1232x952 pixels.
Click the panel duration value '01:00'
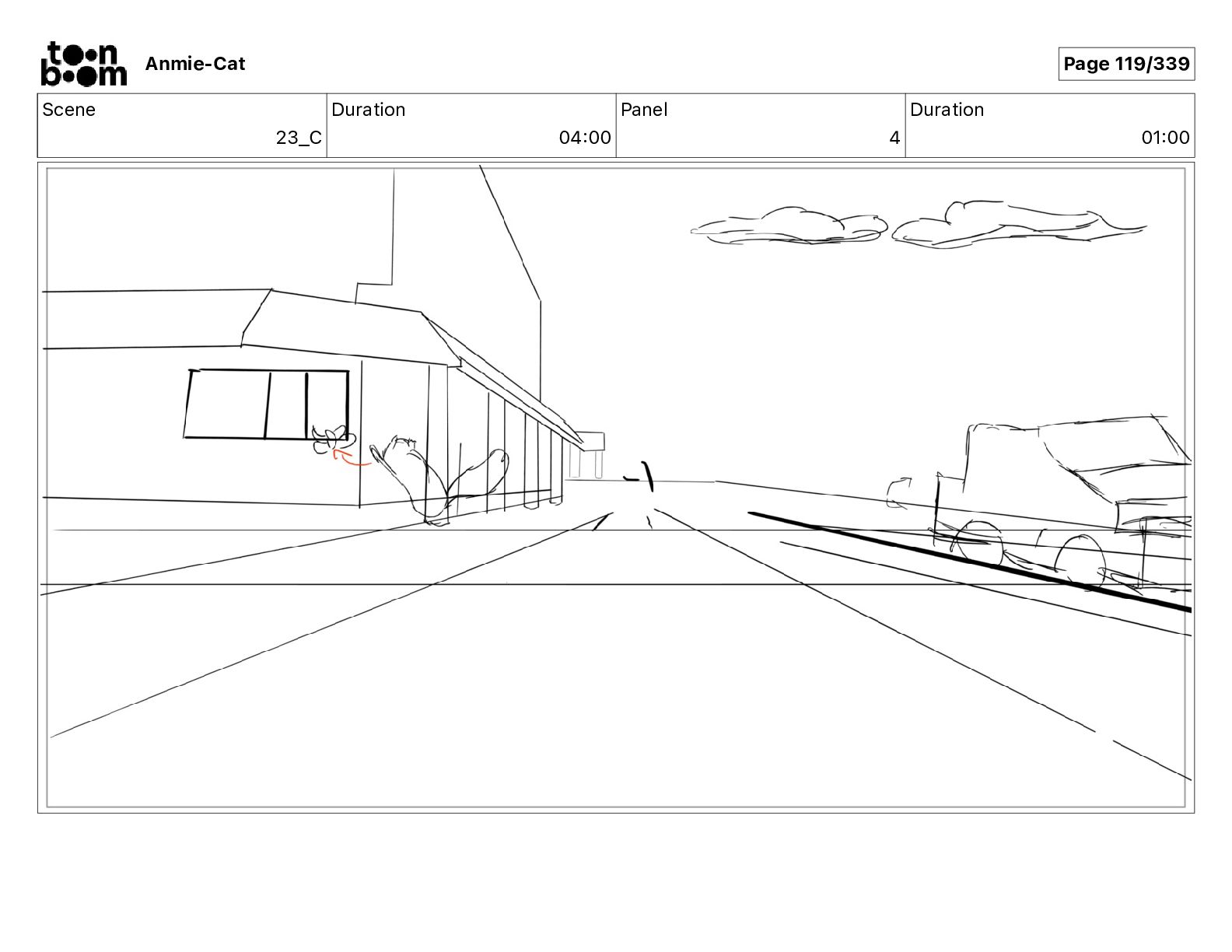click(x=1165, y=138)
